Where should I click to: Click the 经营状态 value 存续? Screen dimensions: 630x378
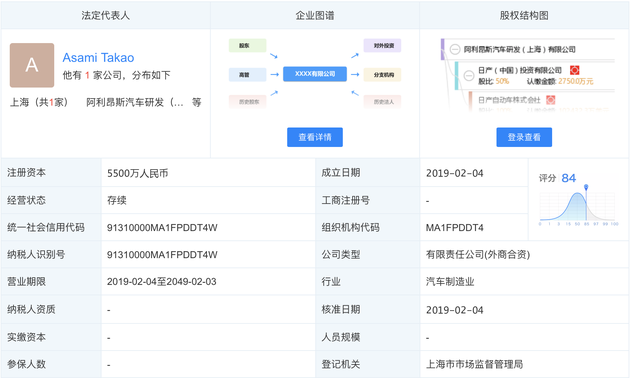click(117, 200)
